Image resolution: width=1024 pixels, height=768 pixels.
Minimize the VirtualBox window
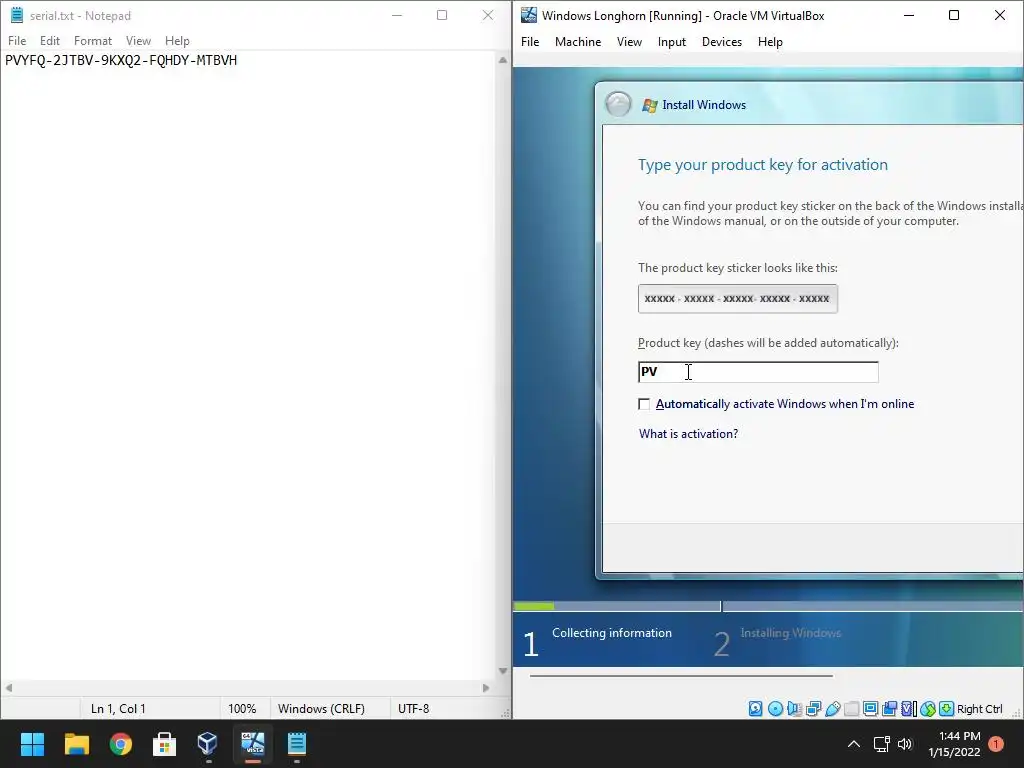(x=908, y=16)
